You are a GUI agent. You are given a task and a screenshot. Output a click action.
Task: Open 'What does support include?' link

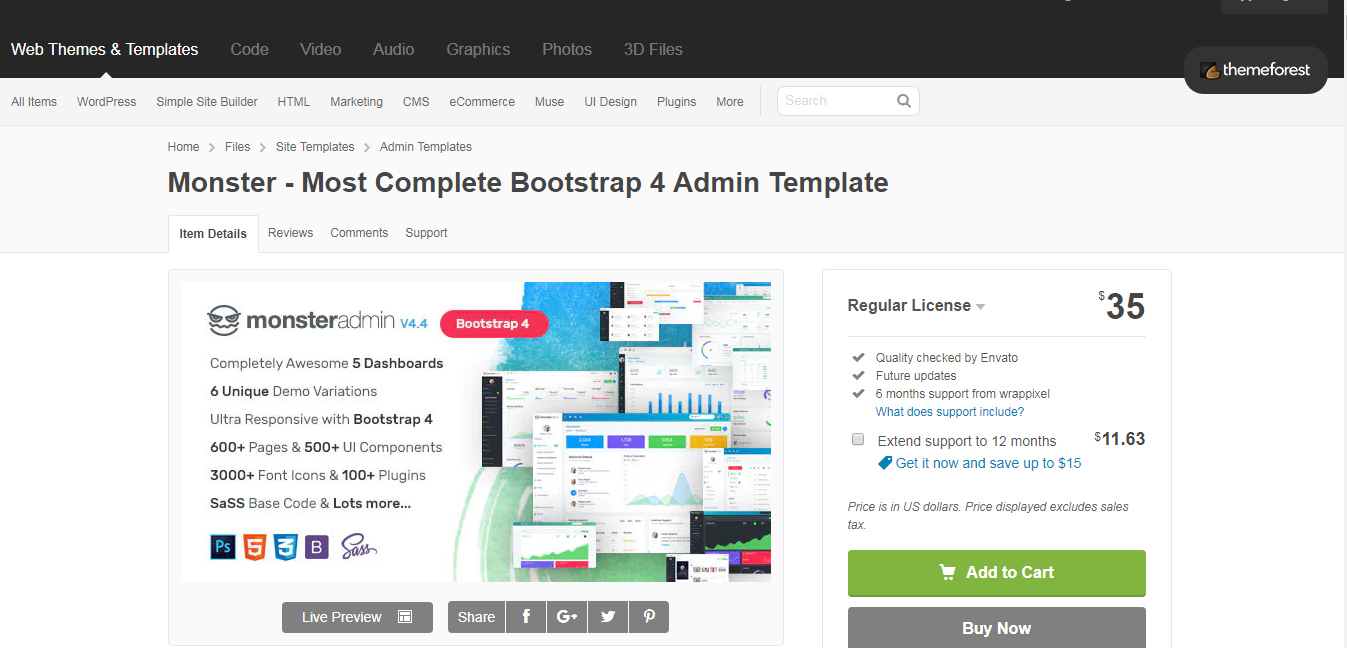tap(950, 412)
